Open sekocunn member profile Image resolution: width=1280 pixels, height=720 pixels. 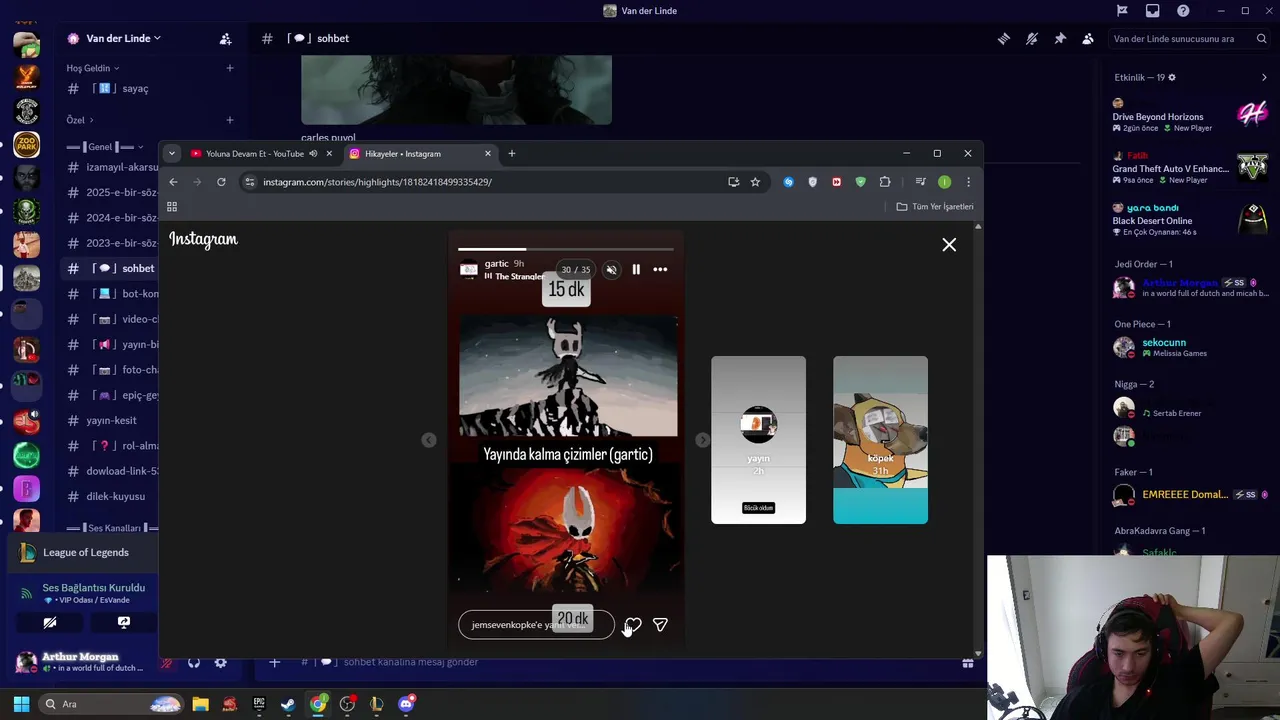click(x=1190, y=347)
